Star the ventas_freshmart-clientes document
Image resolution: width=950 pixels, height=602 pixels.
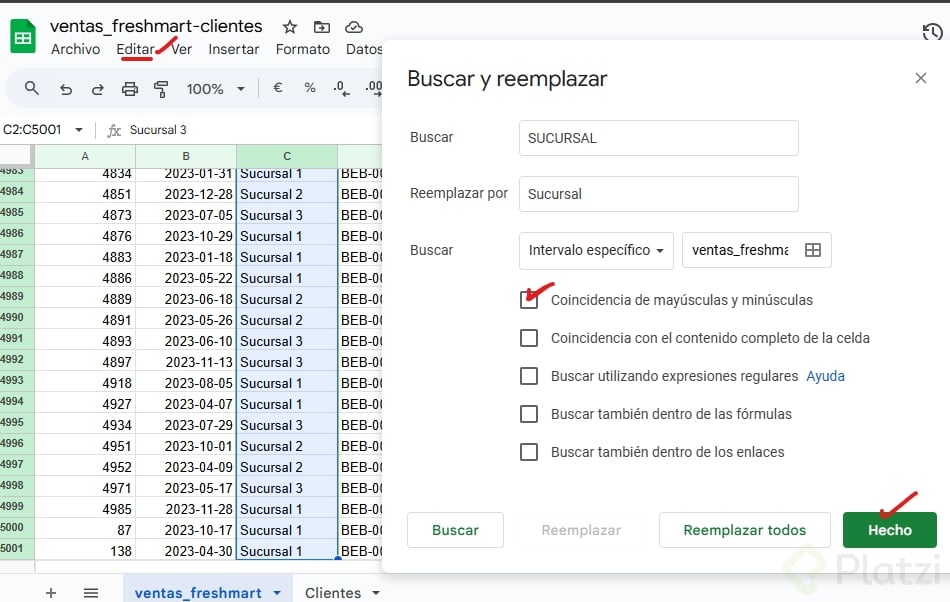pos(290,27)
